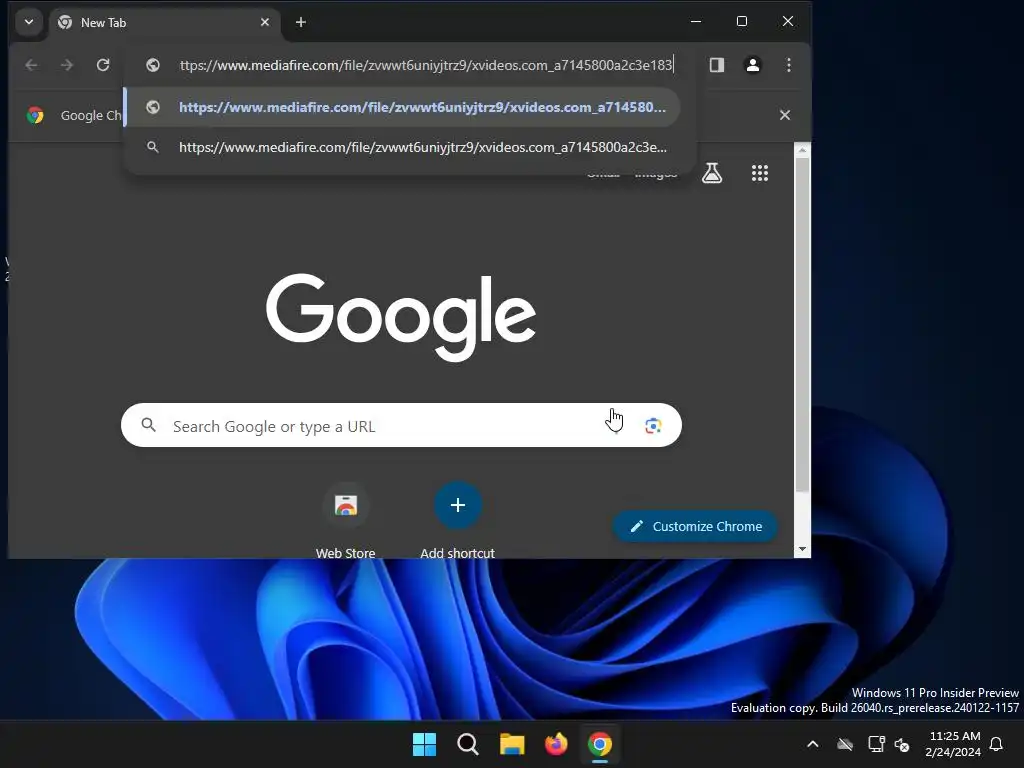Dismiss the Google Chrome info bar

785,115
